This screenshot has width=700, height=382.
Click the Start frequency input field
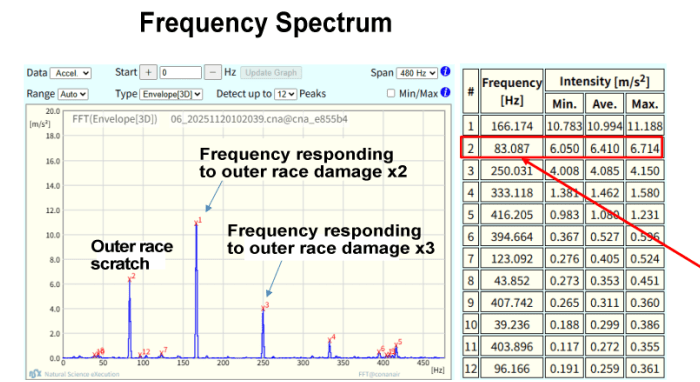180,72
